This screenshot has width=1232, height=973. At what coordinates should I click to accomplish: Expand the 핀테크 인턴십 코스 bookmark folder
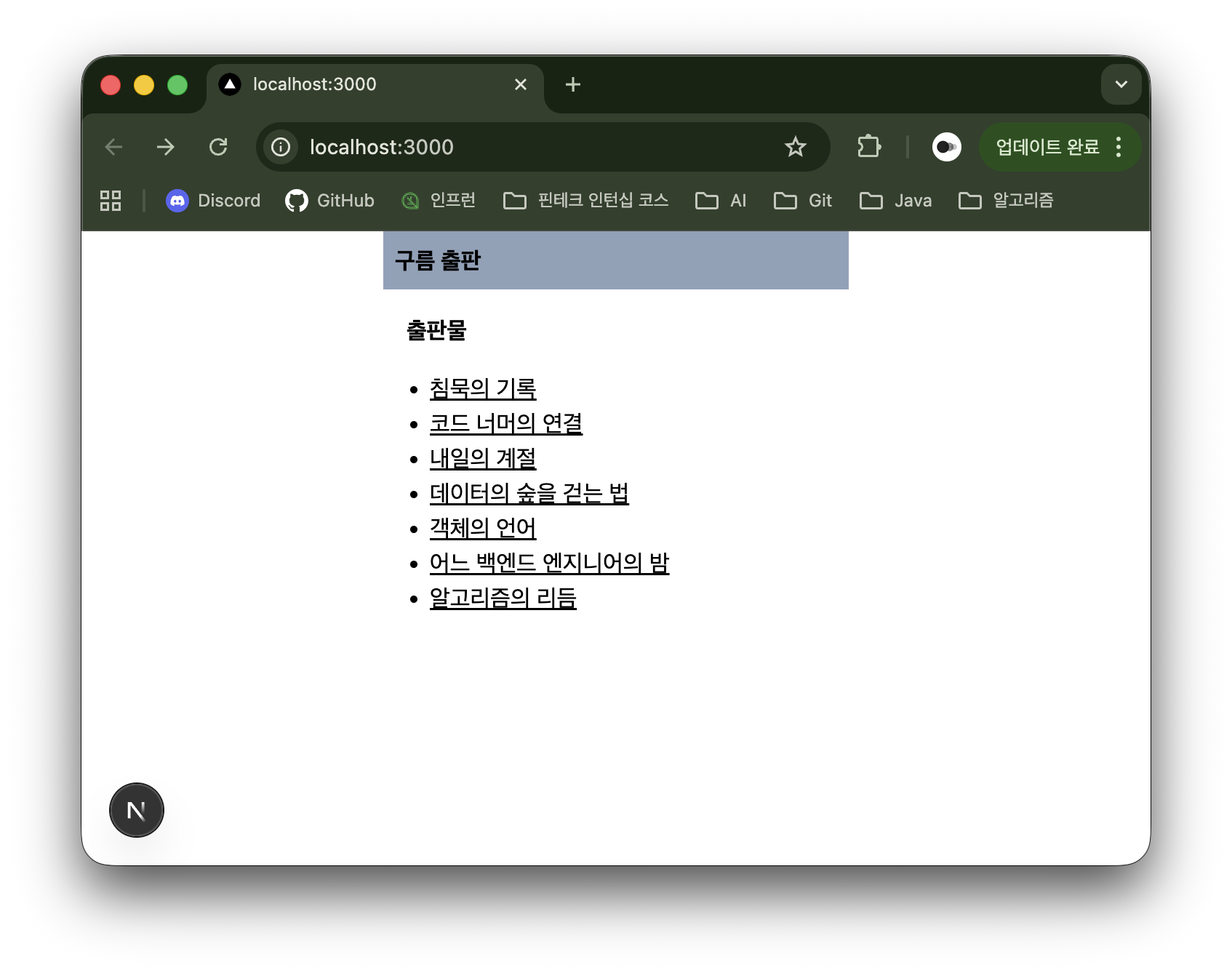point(586,201)
